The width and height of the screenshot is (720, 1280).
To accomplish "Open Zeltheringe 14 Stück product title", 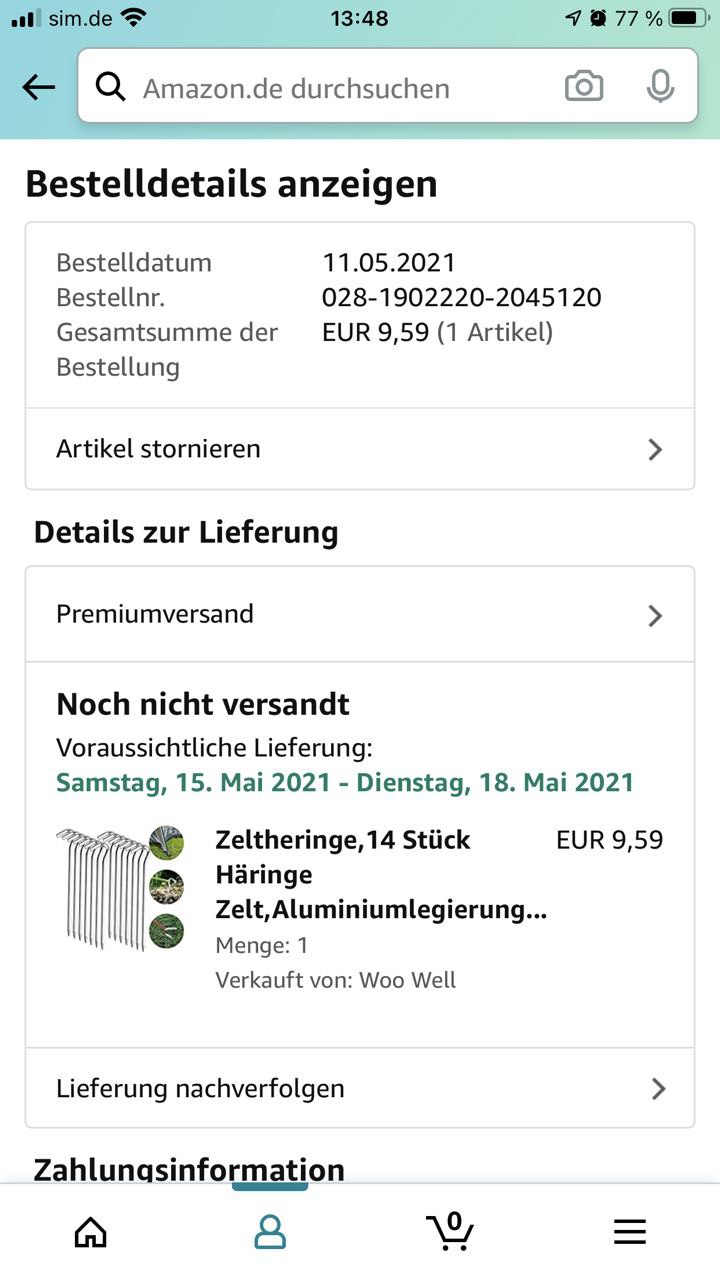I will pyautogui.click(x=381, y=875).
